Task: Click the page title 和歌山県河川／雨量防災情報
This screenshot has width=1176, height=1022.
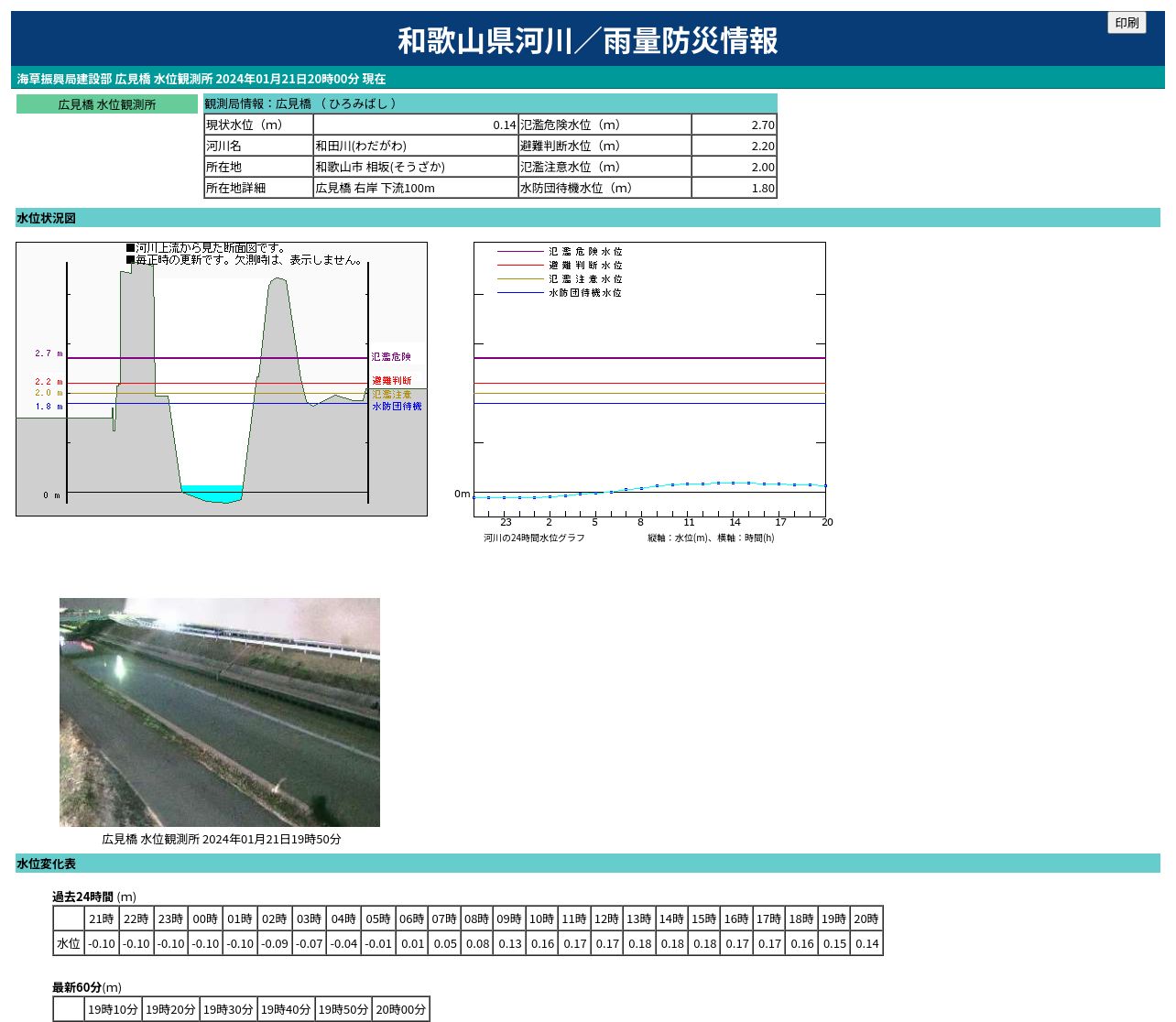Action: [x=588, y=40]
